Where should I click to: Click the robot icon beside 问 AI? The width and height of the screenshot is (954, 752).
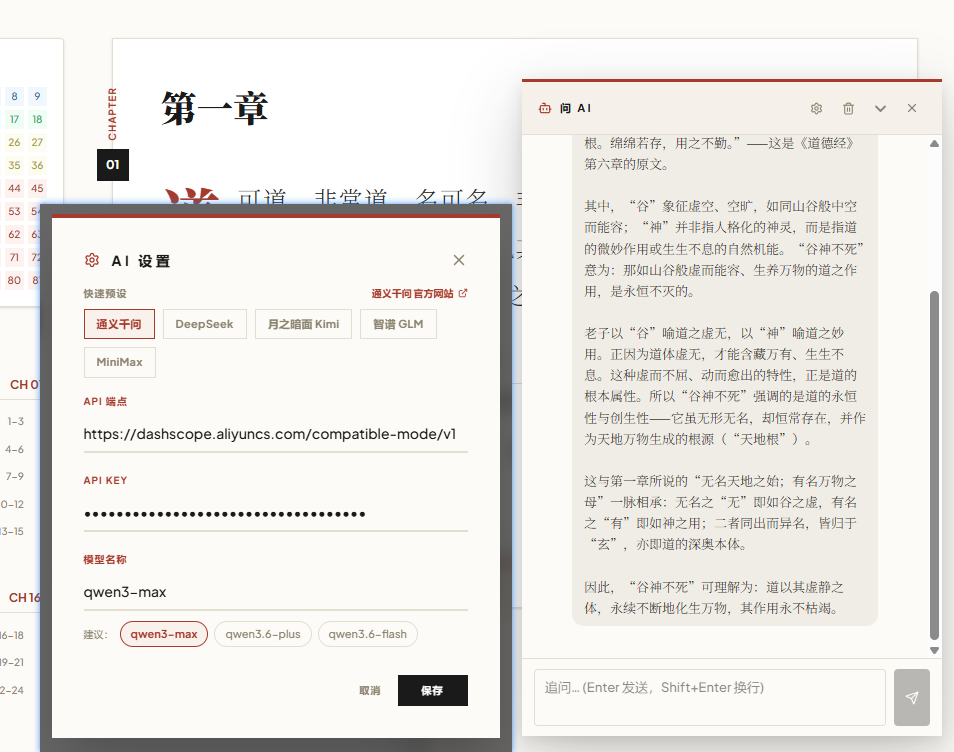point(545,108)
